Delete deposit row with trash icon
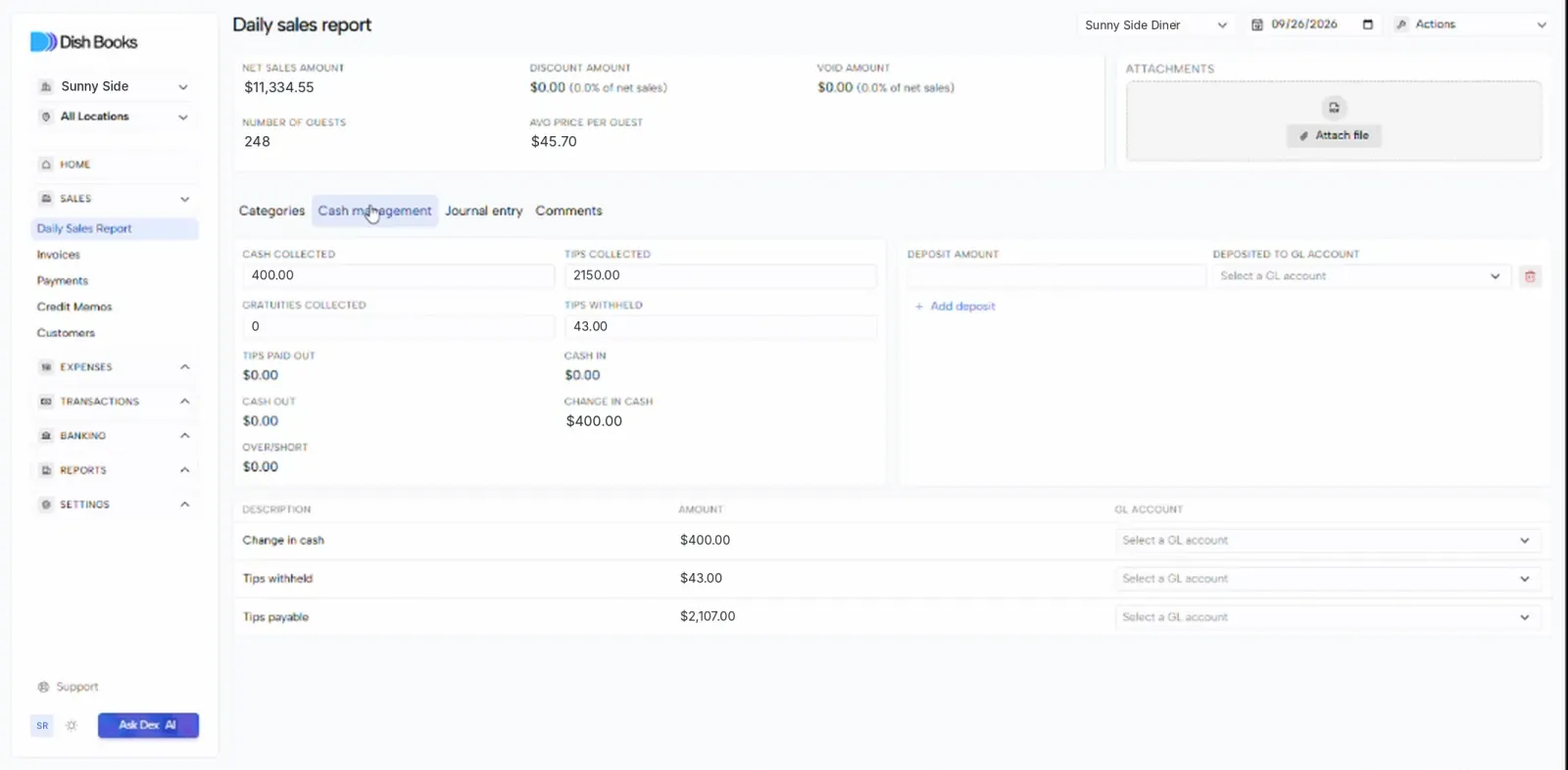The width and height of the screenshot is (1568, 770). coord(1530,276)
